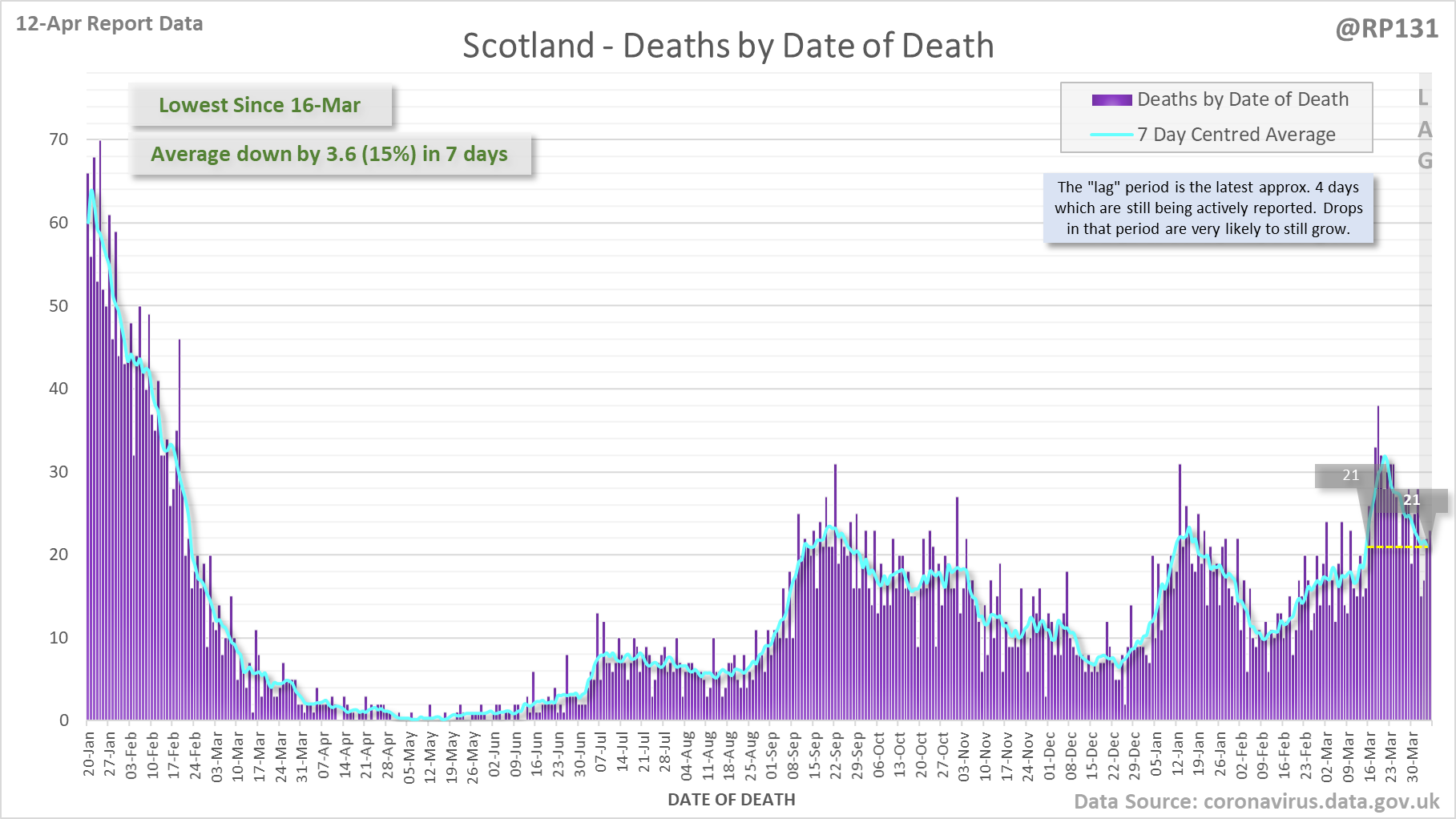Click the 70 value on the y-axis
The width and height of the screenshot is (1456, 819).
pos(58,139)
